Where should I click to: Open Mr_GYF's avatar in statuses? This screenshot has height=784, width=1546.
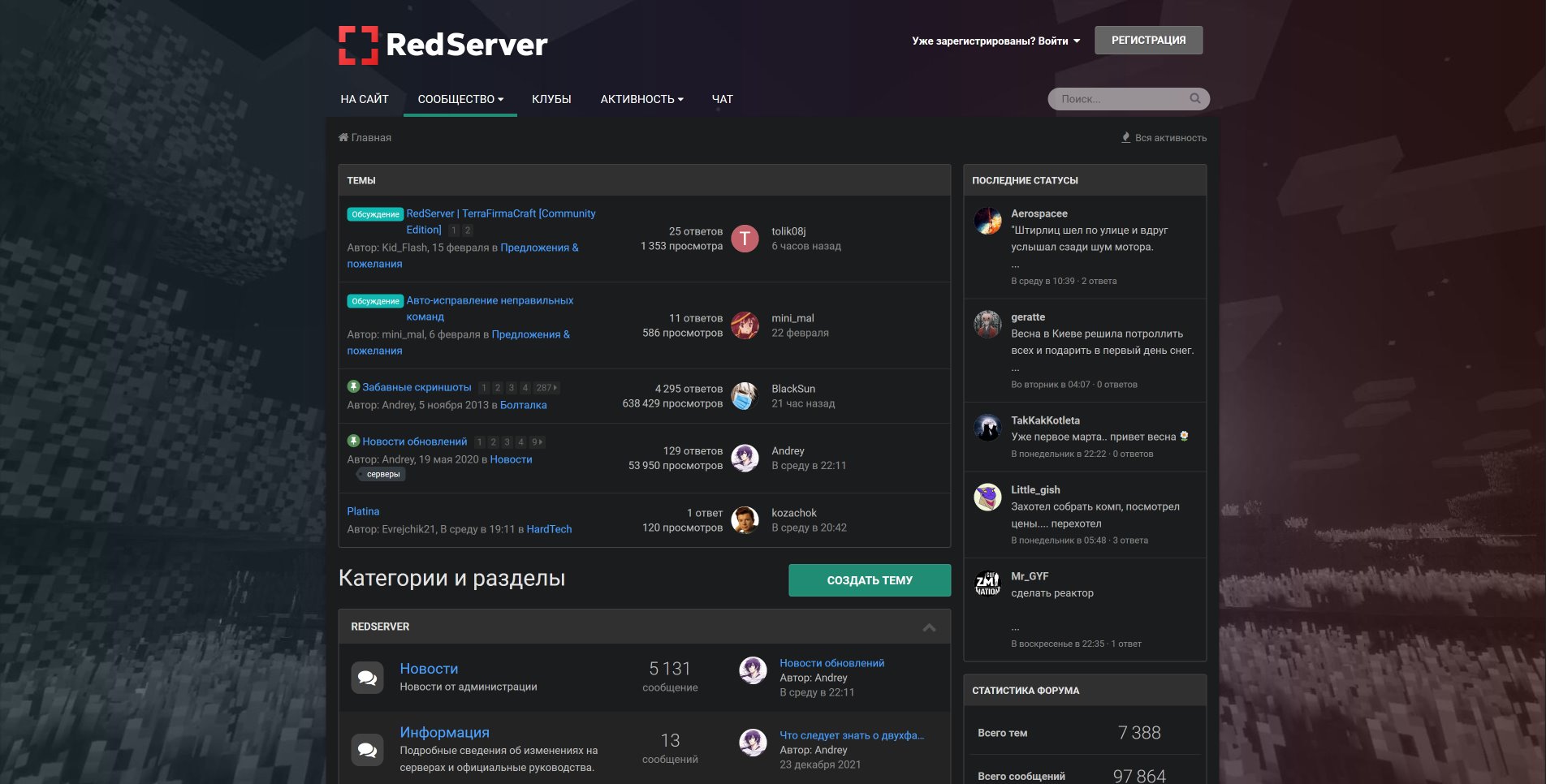pyautogui.click(x=987, y=583)
